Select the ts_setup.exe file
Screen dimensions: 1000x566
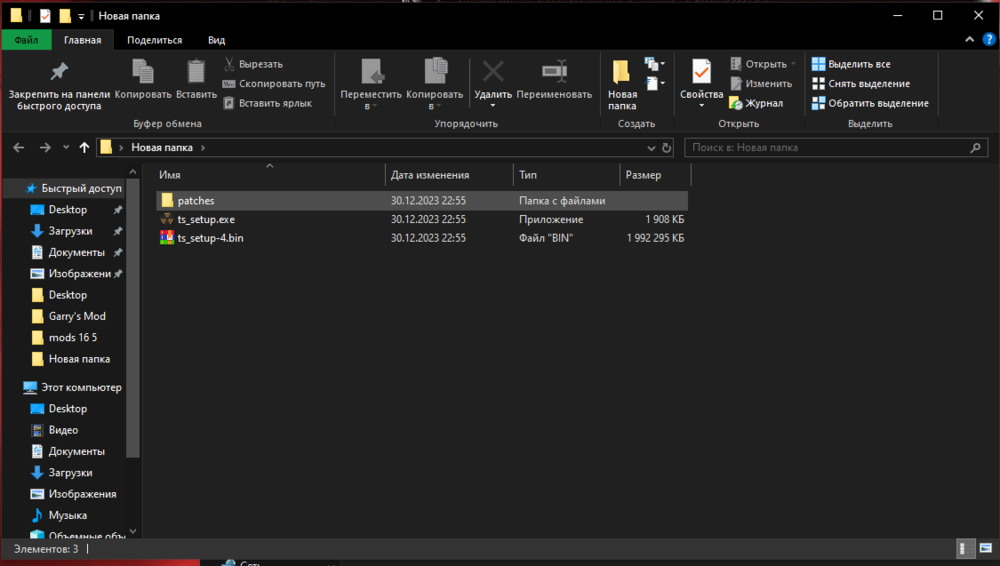[206, 219]
